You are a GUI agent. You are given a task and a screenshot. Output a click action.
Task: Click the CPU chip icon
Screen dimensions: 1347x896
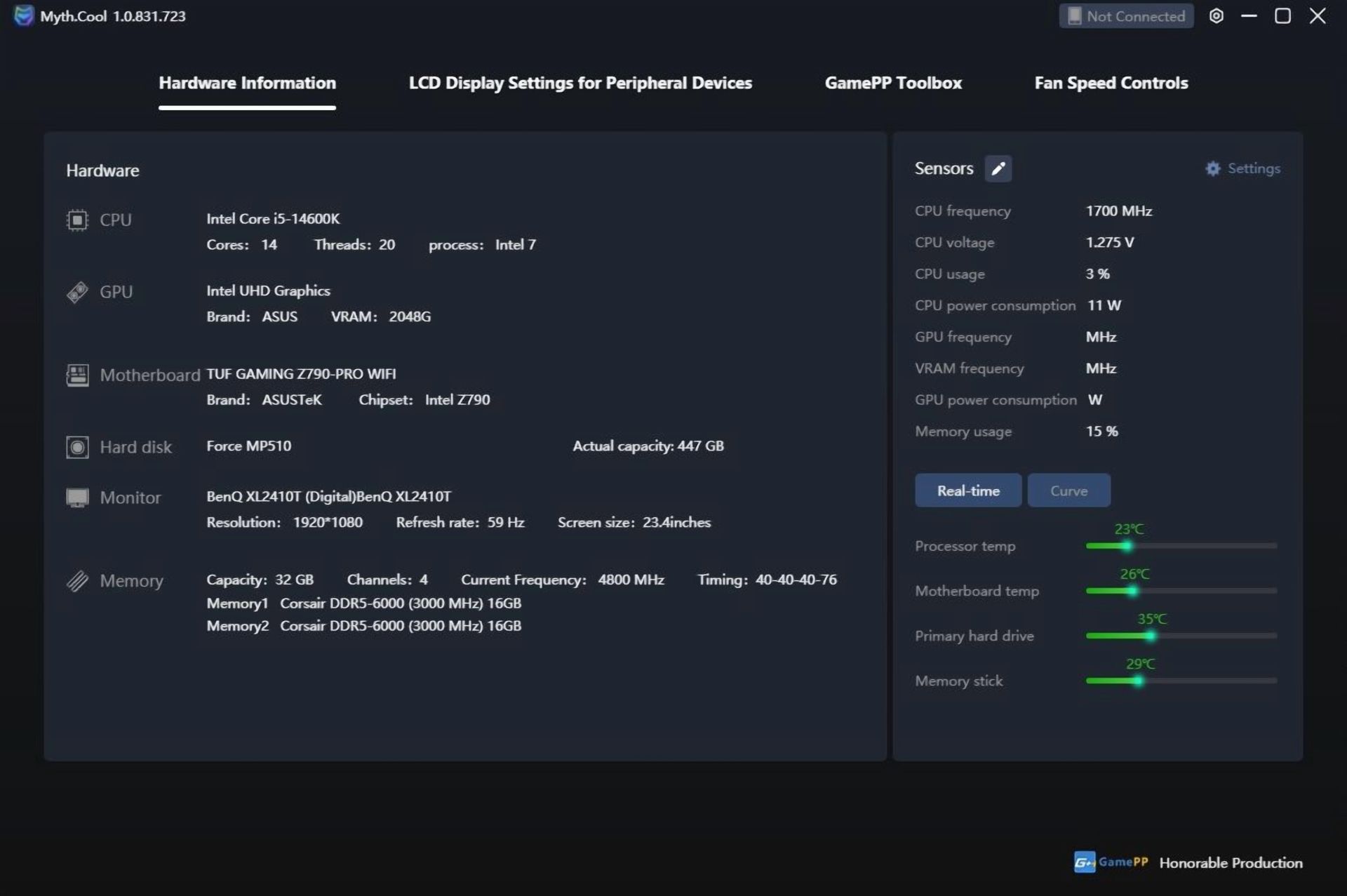click(x=77, y=220)
